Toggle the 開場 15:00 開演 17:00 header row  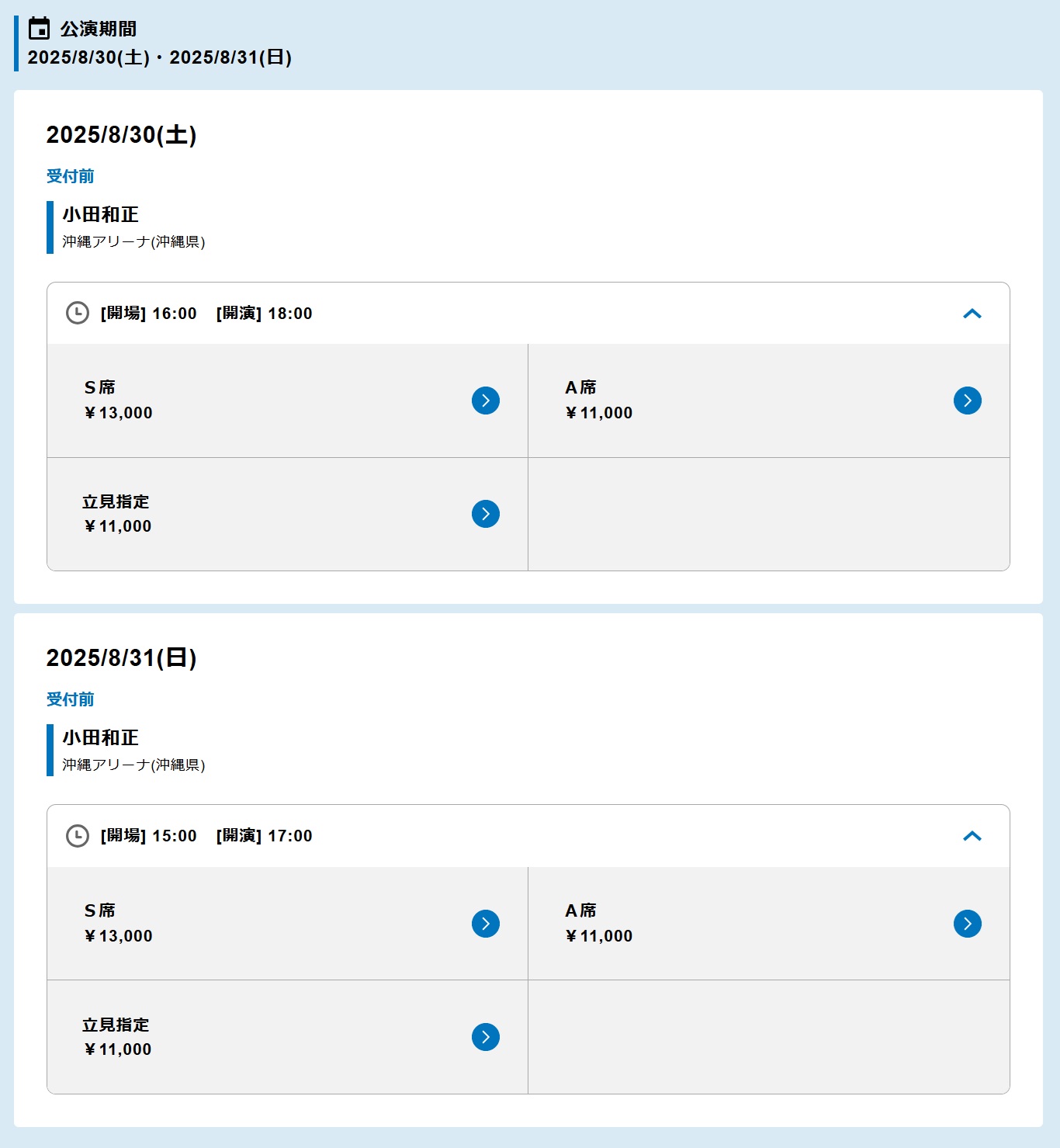point(528,836)
